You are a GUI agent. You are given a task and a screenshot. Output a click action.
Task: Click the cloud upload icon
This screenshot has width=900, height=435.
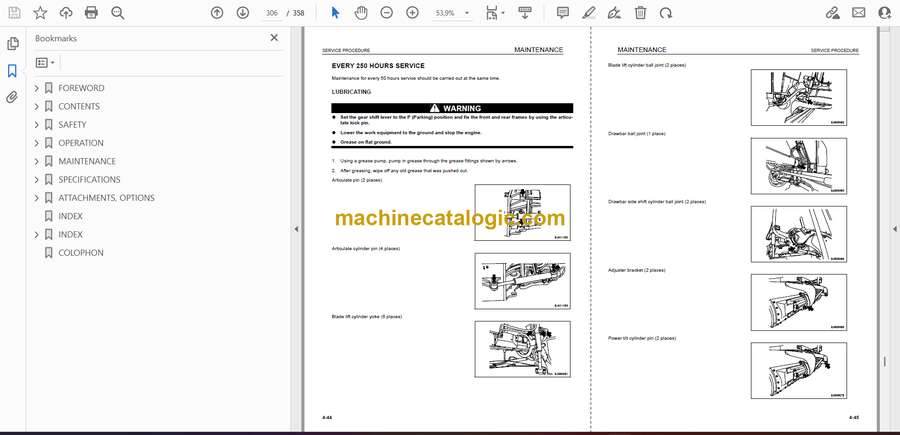pos(65,13)
